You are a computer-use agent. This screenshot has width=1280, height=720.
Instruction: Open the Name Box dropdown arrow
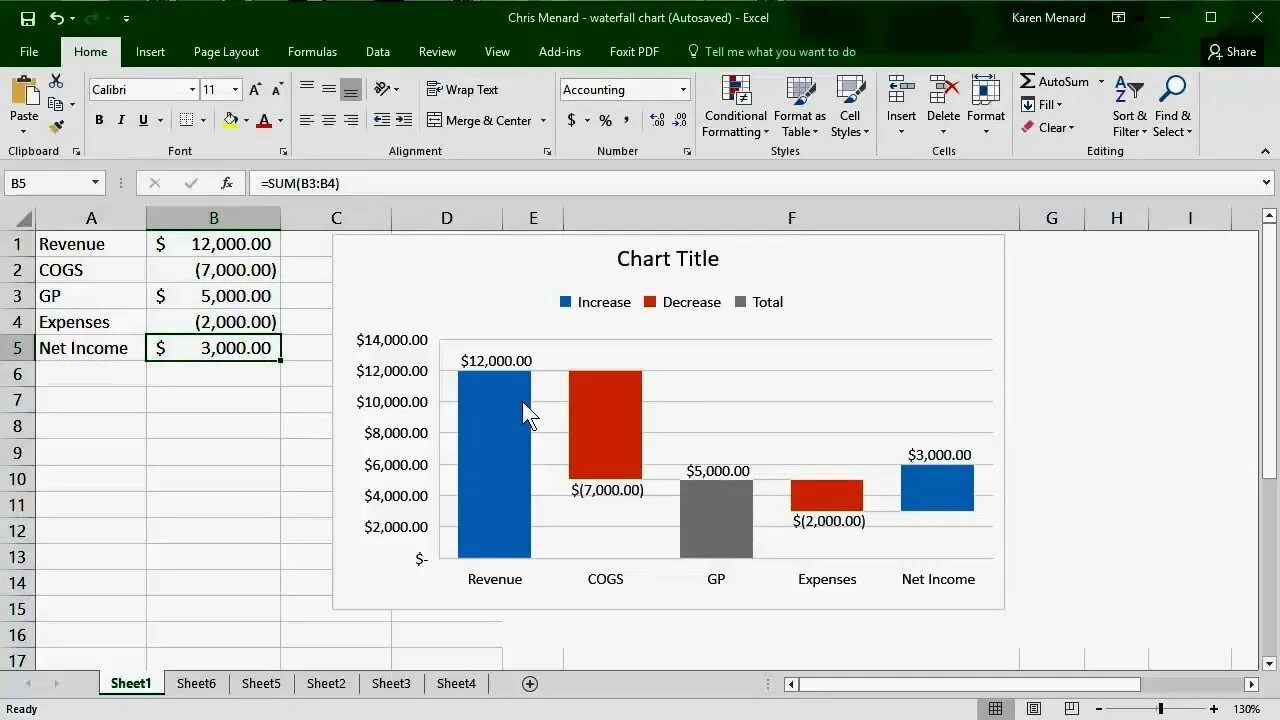tap(96, 183)
